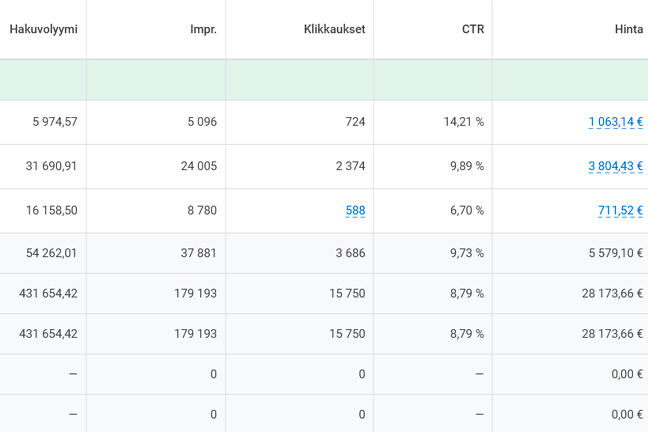This screenshot has height=432, width=648.
Task: Click the 14,21 % CTR cell
Action: coord(463,122)
